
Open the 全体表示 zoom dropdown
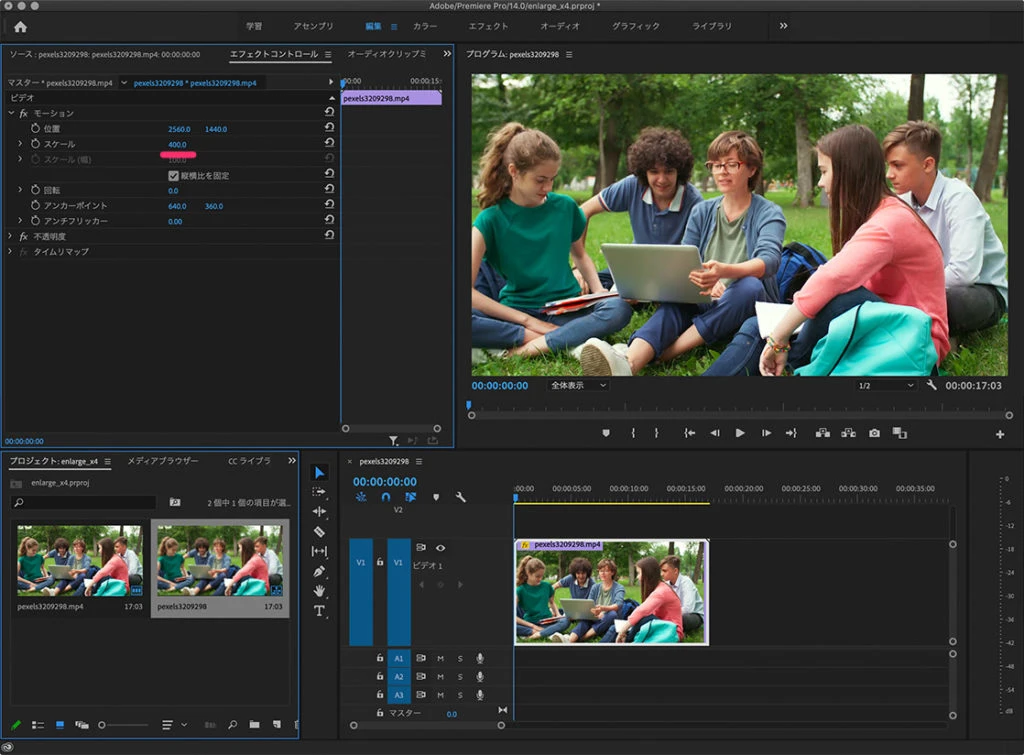click(x=578, y=385)
